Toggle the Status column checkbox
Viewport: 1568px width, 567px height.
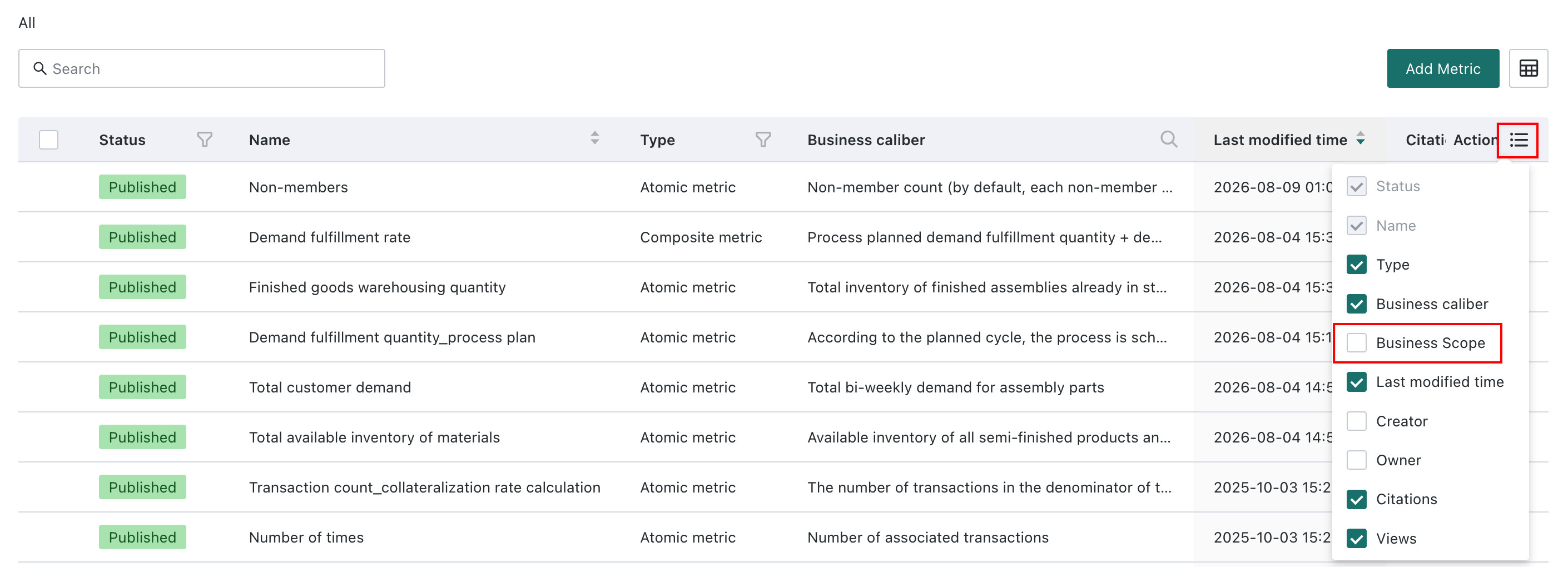1356,186
